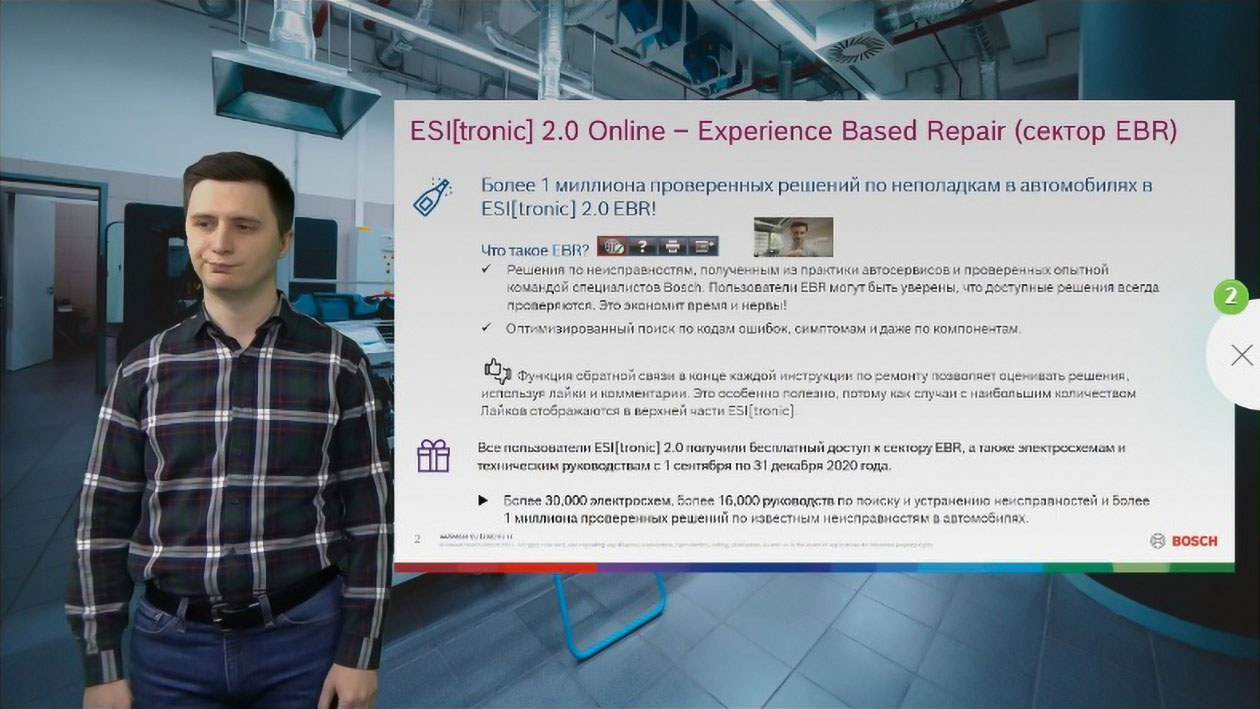Click the black arrow bullet before 30,000
Image resolution: width=1260 pixels, height=709 pixels.
click(484, 500)
